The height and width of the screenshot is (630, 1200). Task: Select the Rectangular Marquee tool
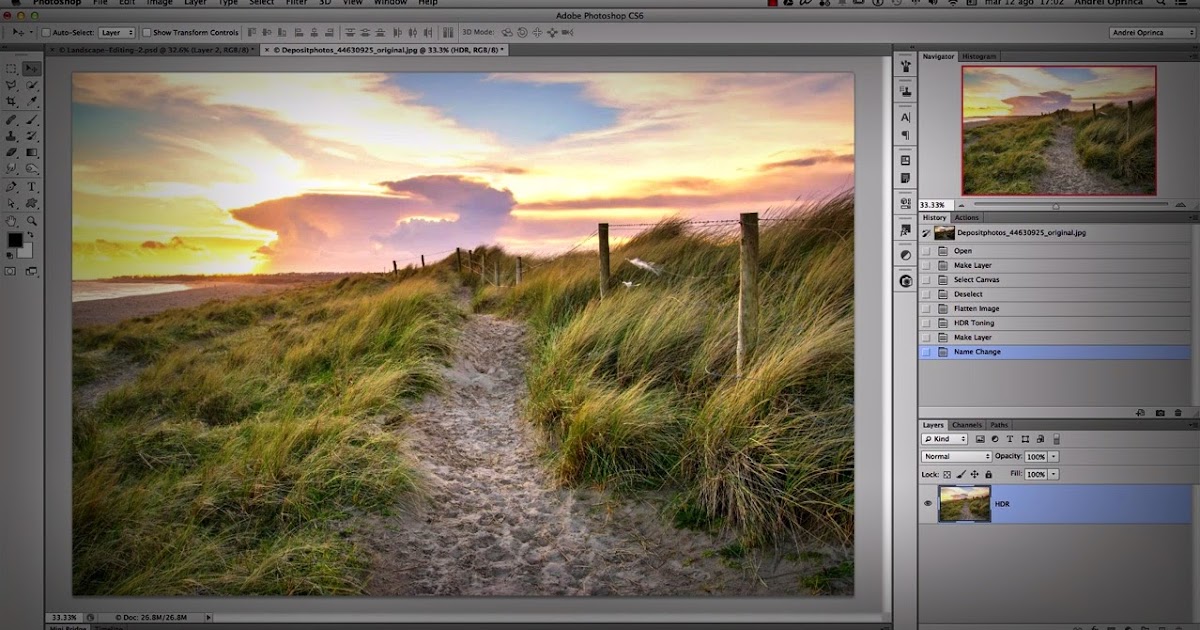(12, 68)
